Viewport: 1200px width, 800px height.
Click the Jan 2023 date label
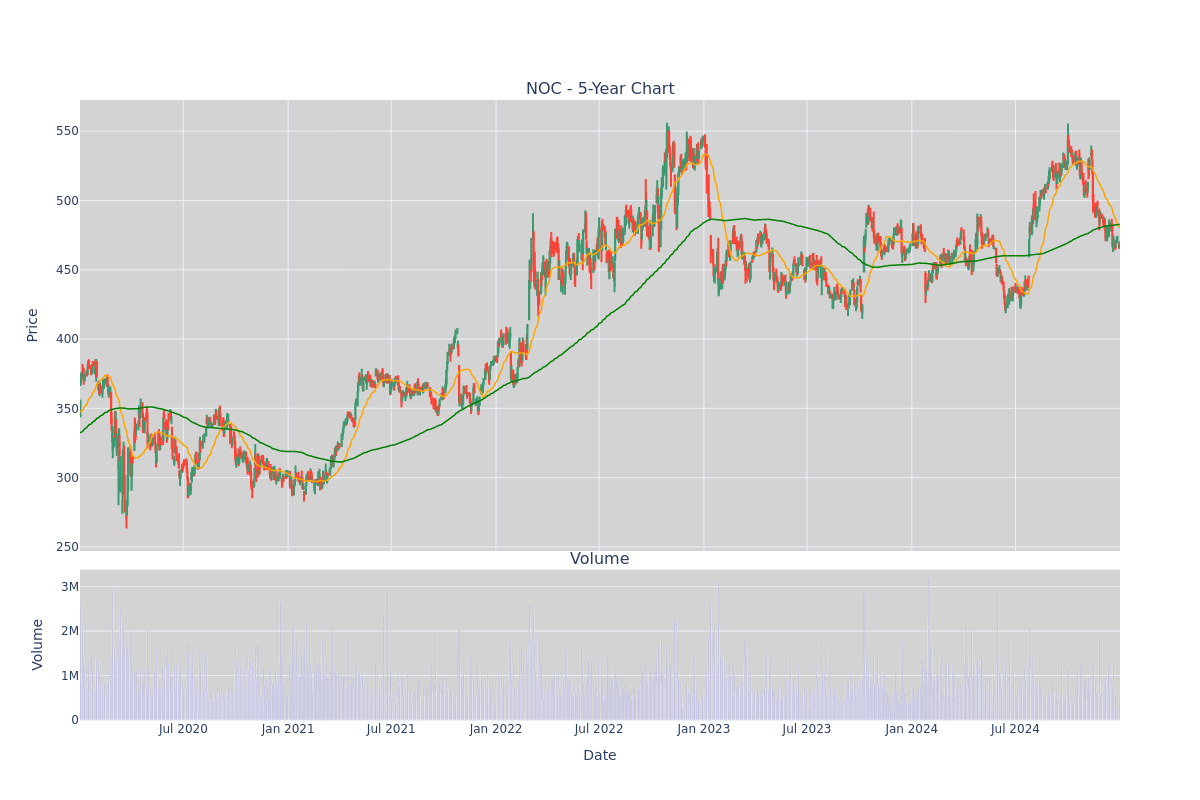click(x=704, y=729)
